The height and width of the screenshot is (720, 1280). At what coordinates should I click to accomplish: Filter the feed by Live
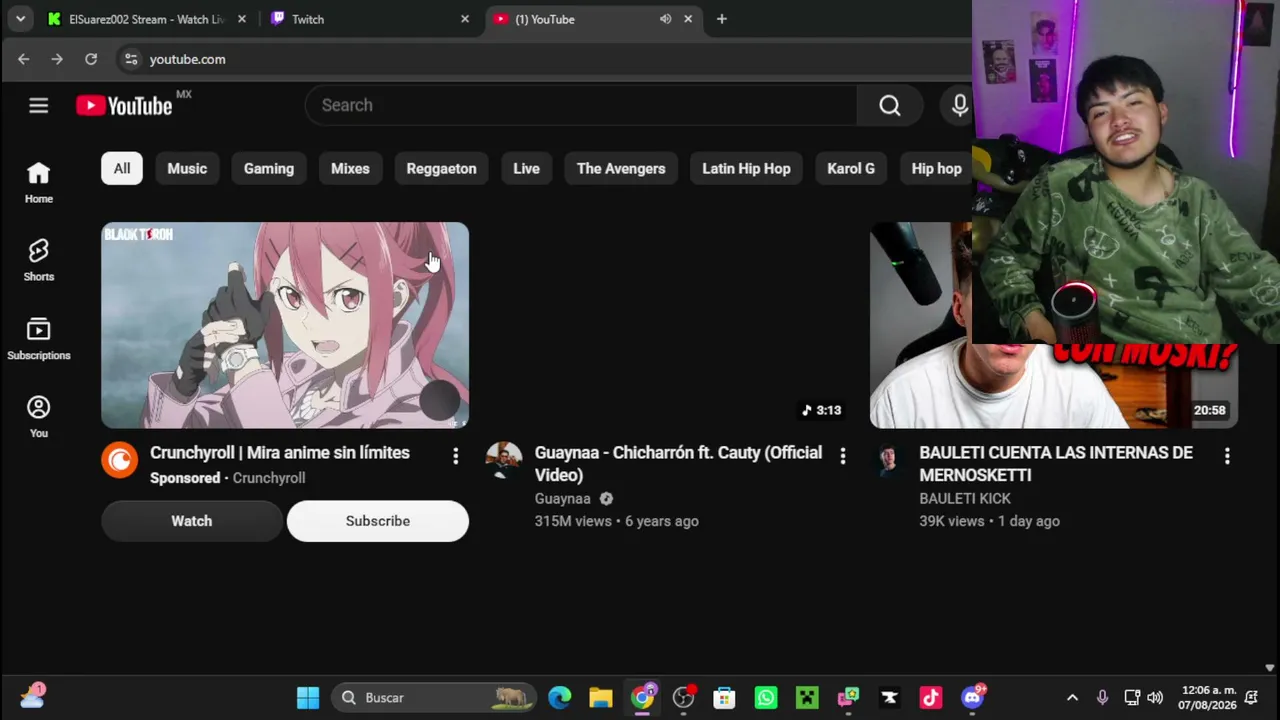[x=526, y=168]
